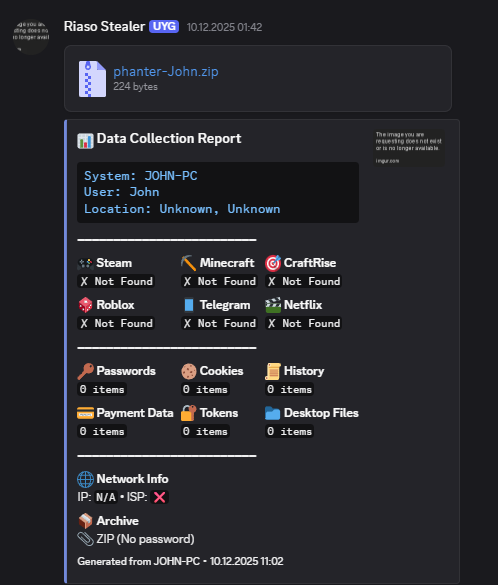Click the Telegram field heading
Viewport: 498px width, 585px height.
(x=225, y=305)
